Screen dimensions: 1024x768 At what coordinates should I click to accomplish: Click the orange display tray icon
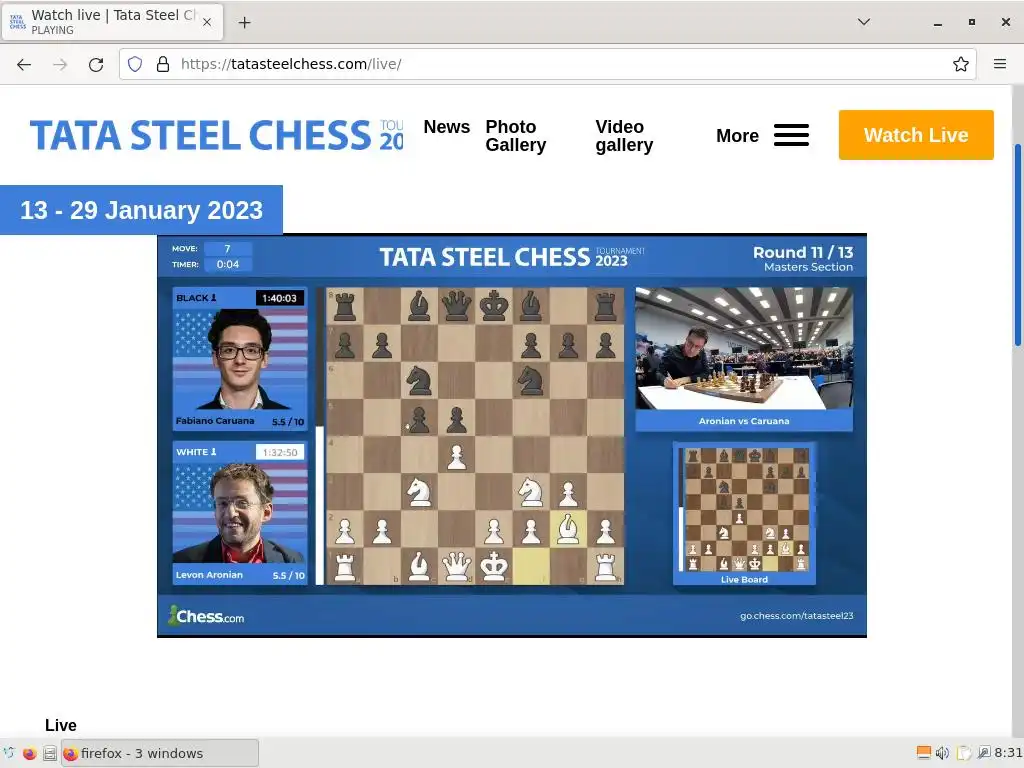pyautogui.click(x=923, y=752)
